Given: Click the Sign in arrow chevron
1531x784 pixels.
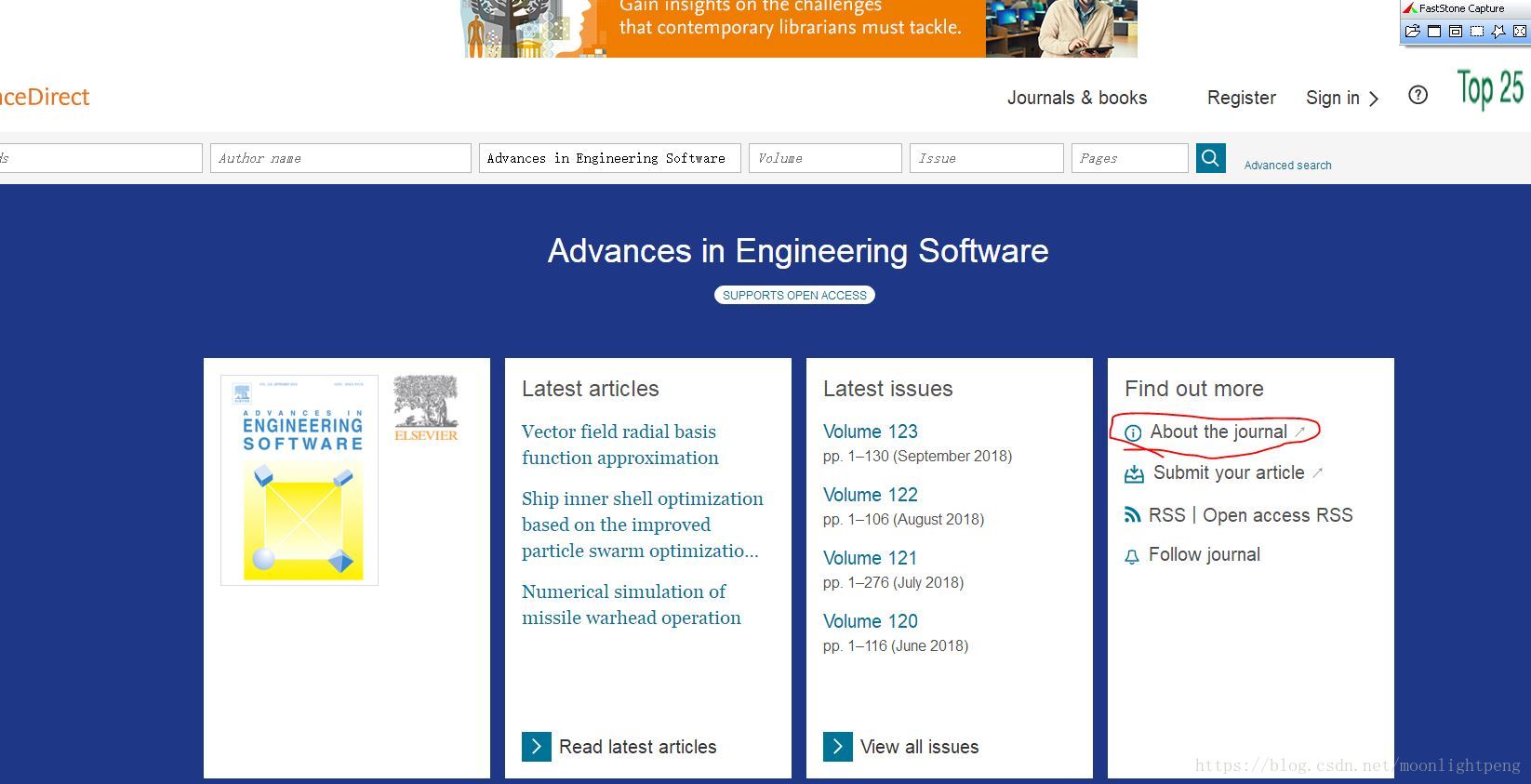Looking at the screenshot, I should [x=1374, y=99].
